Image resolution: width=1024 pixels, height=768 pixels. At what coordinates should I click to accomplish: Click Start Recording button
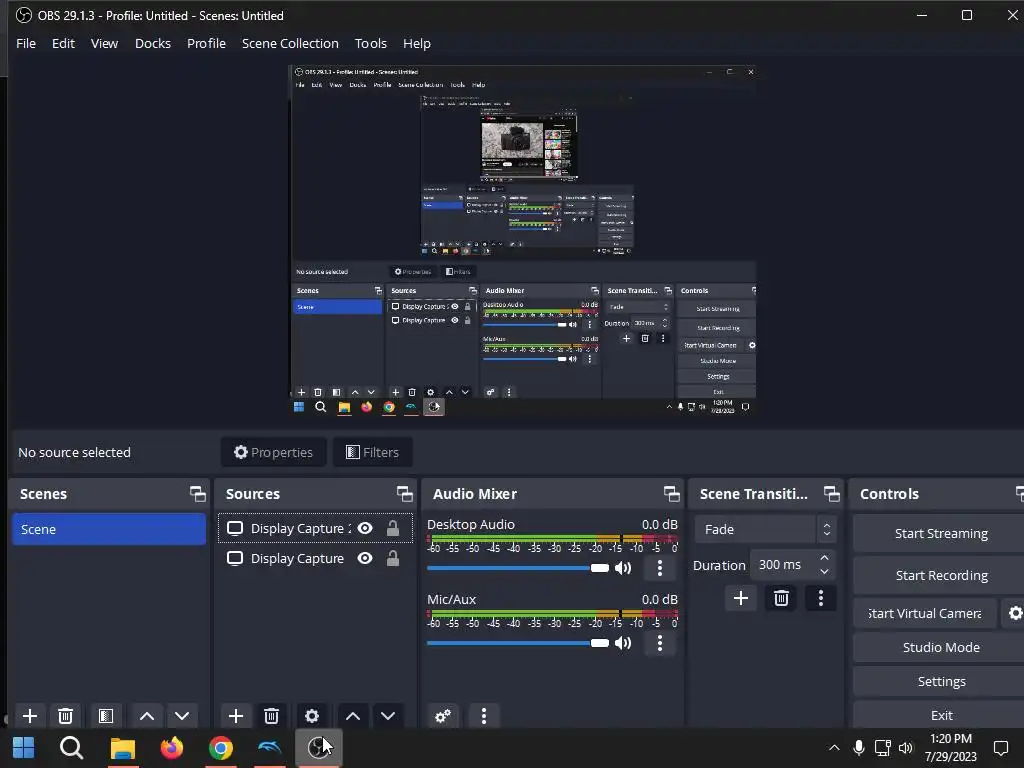coord(940,575)
